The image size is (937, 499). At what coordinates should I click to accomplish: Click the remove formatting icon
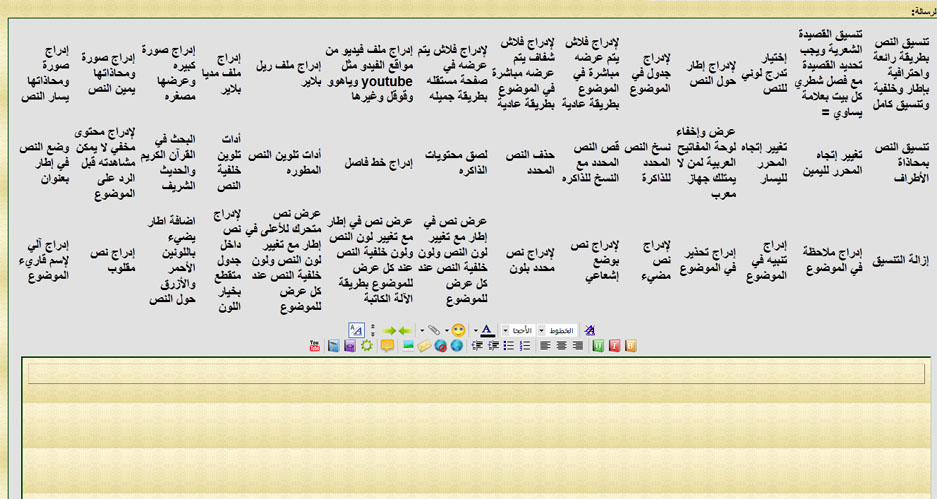tap(589, 330)
